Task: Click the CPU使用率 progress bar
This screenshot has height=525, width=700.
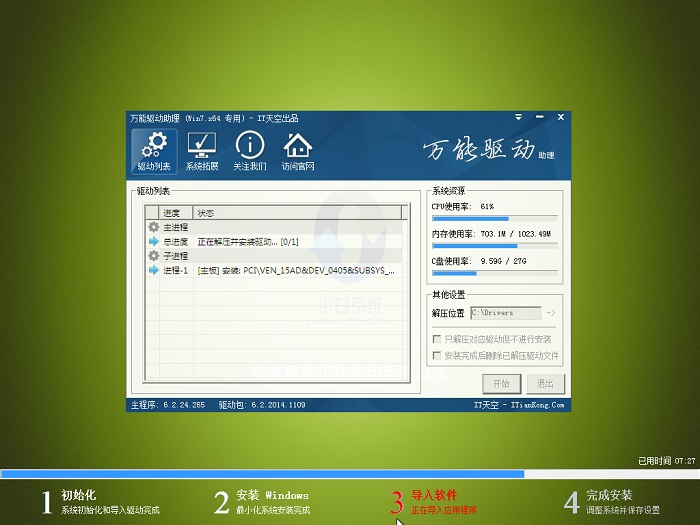Action: (495, 219)
